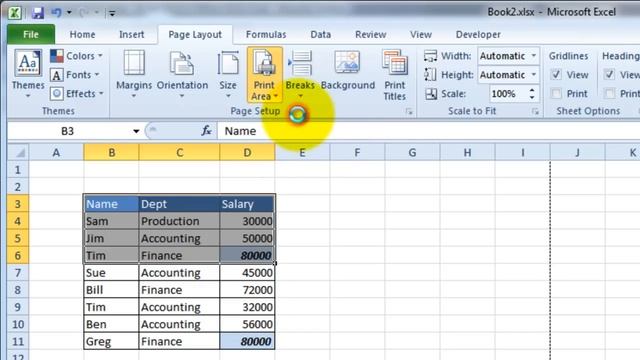Switch to the Developer tab
640x360 pixels.
[478, 34]
